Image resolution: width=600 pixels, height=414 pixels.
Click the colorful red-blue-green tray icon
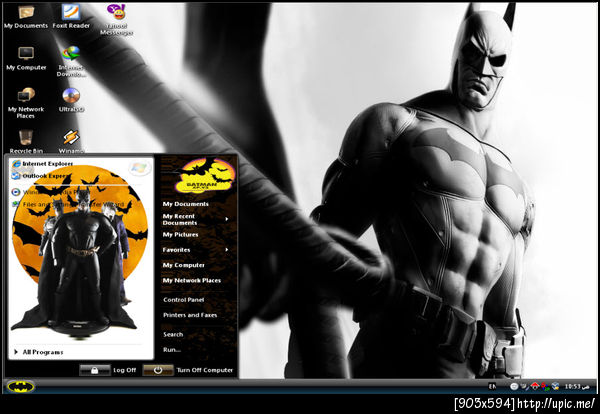tap(545, 387)
